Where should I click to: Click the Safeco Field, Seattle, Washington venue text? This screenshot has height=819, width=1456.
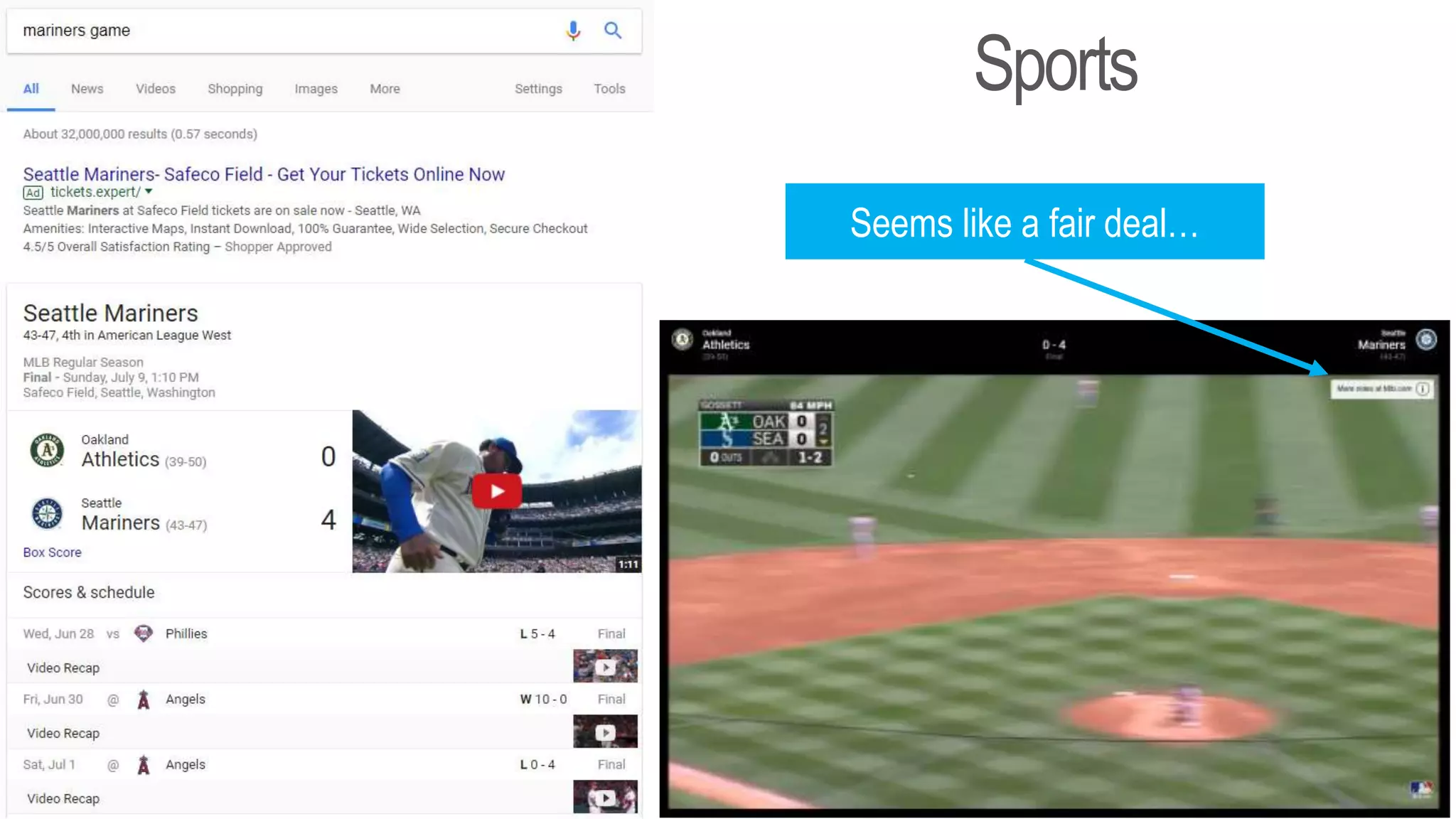119,392
